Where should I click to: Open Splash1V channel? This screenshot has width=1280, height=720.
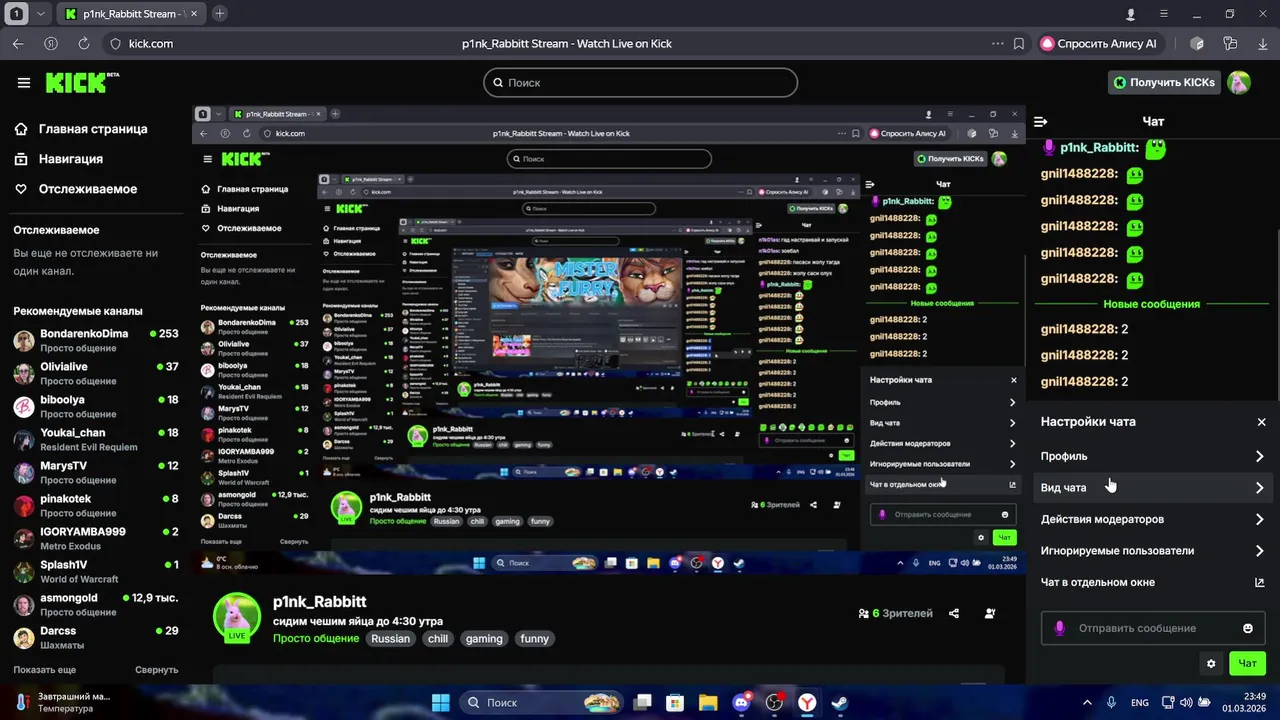click(x=96, y=572)
